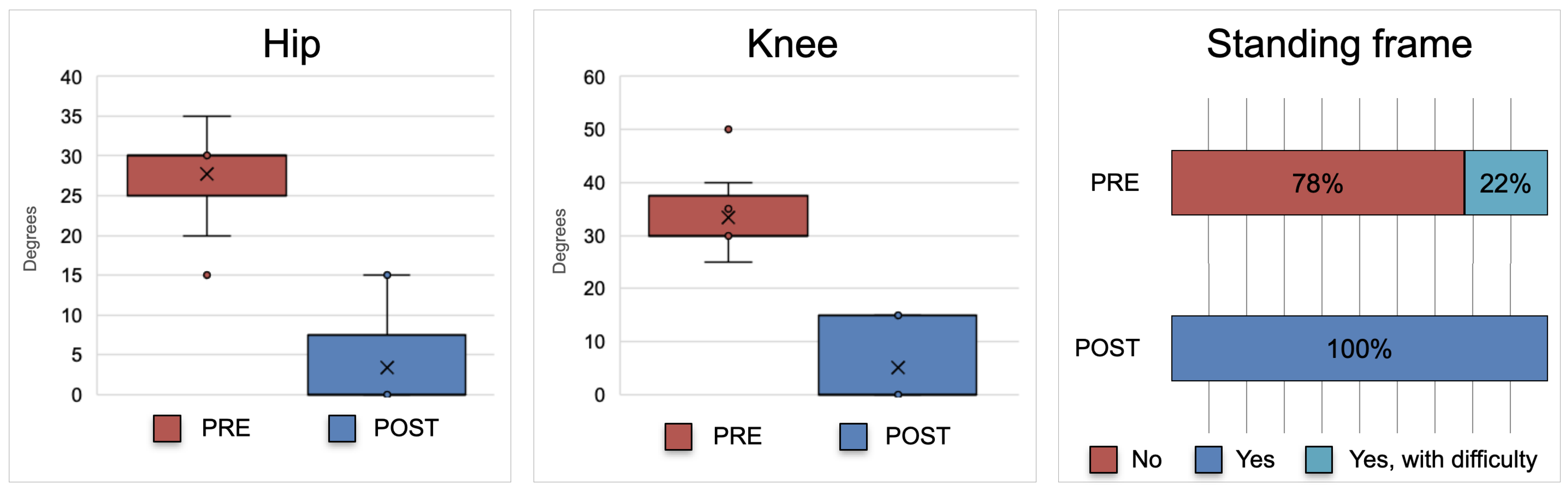Click the 78% red bar segment

click(x=1317, y=183)
